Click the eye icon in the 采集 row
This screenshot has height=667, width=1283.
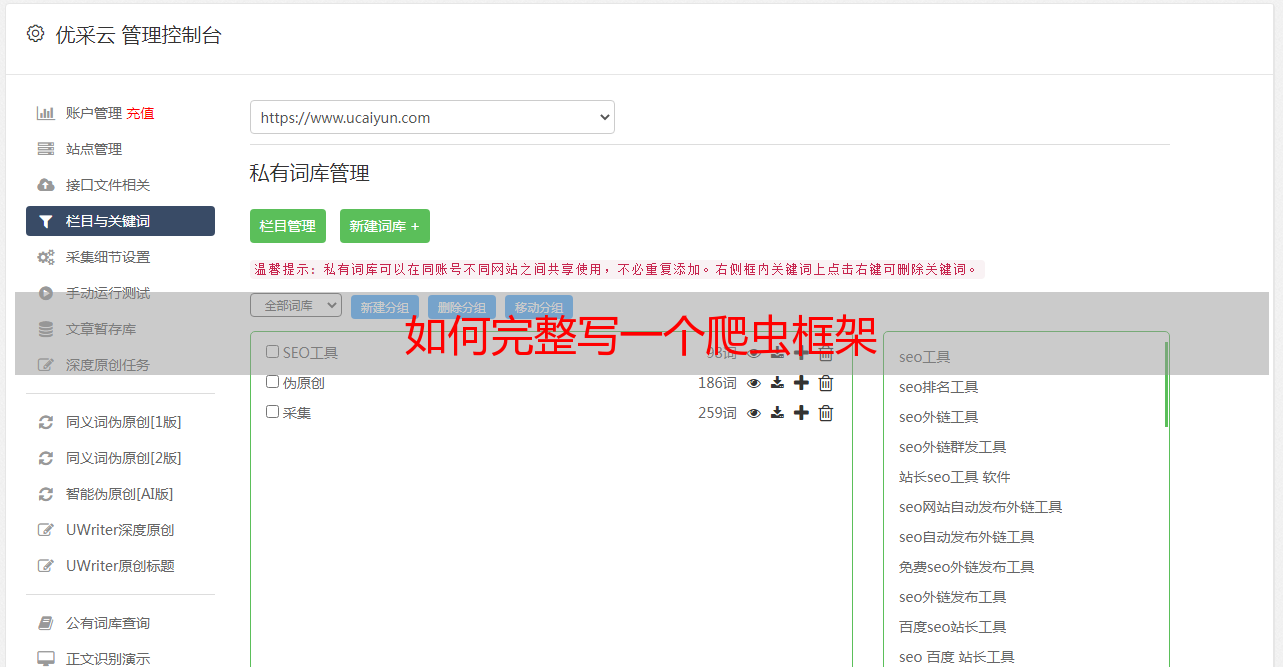tap(754, 413)
